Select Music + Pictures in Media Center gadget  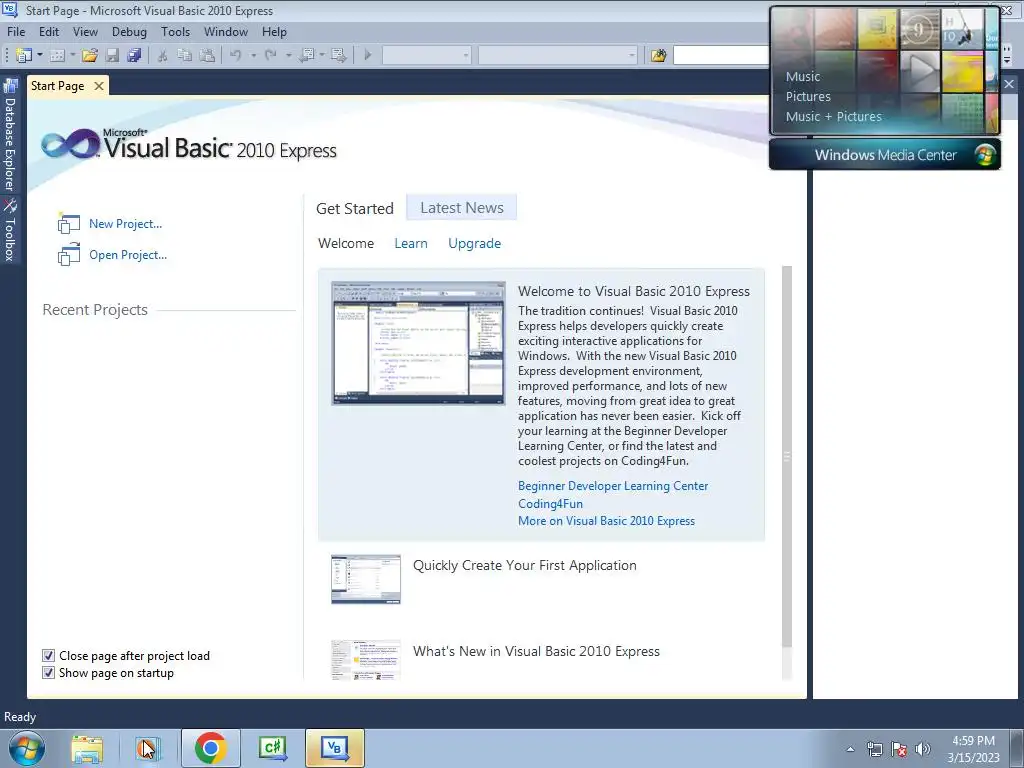pyautogui.click(x=833, y=116)
